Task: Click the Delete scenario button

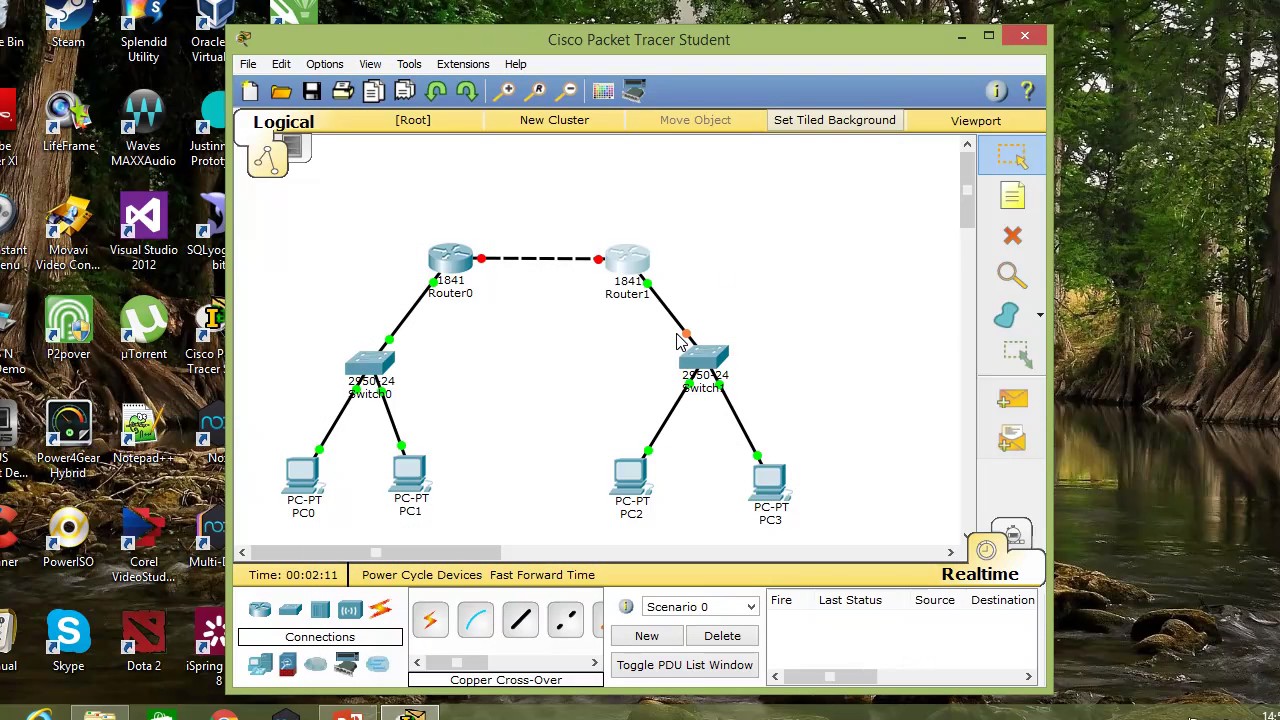Action: (x=722, y=636)
